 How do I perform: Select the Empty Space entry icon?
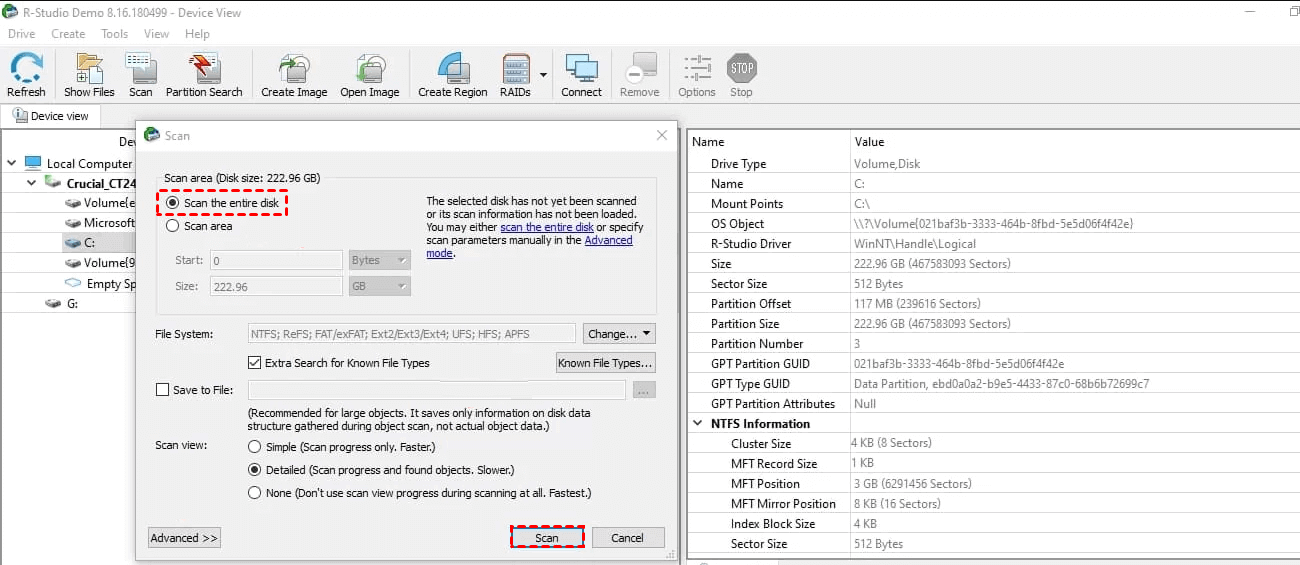click(x=72, y=283)
